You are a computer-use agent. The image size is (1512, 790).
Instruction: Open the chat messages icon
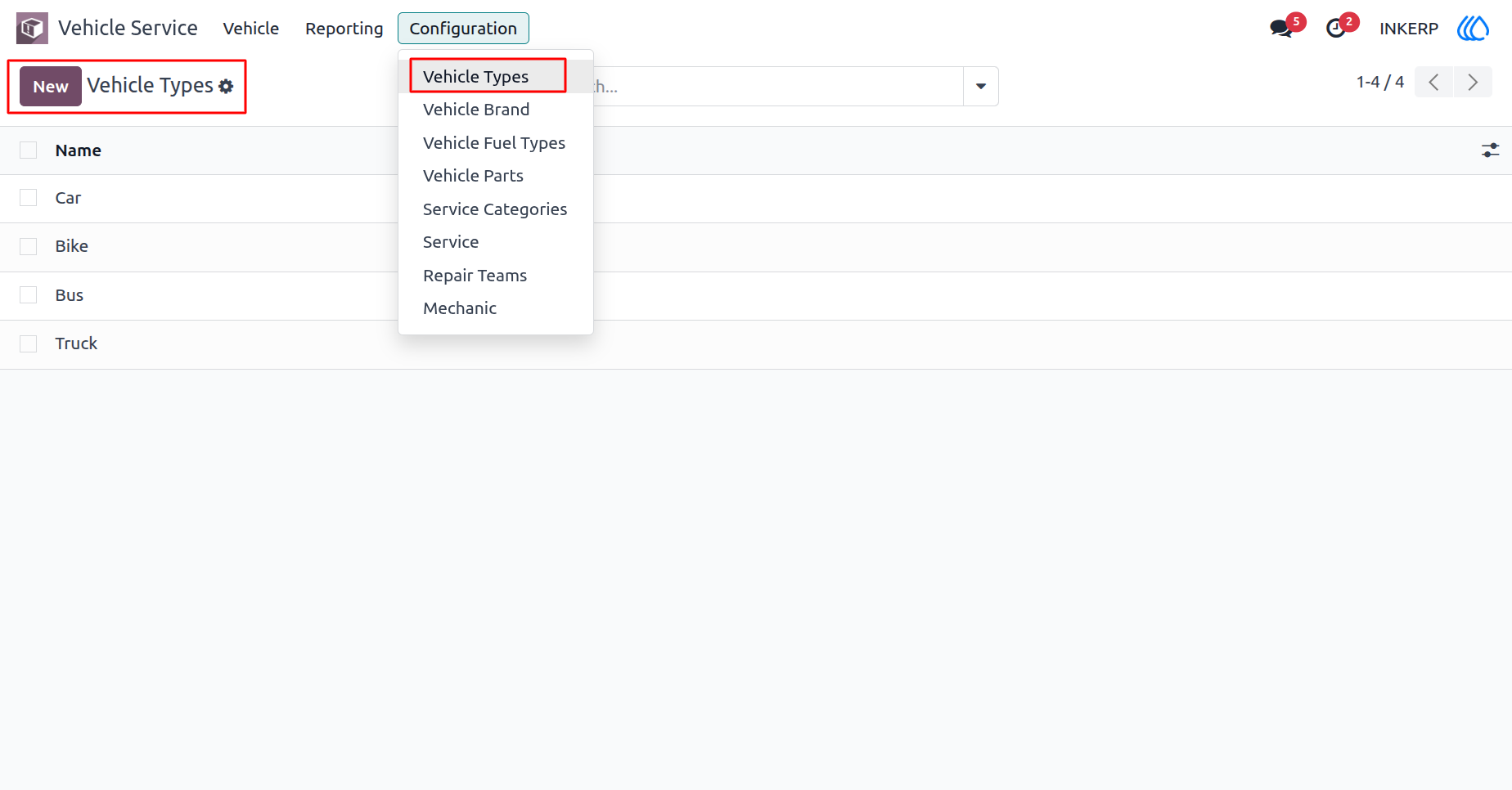1281,29
